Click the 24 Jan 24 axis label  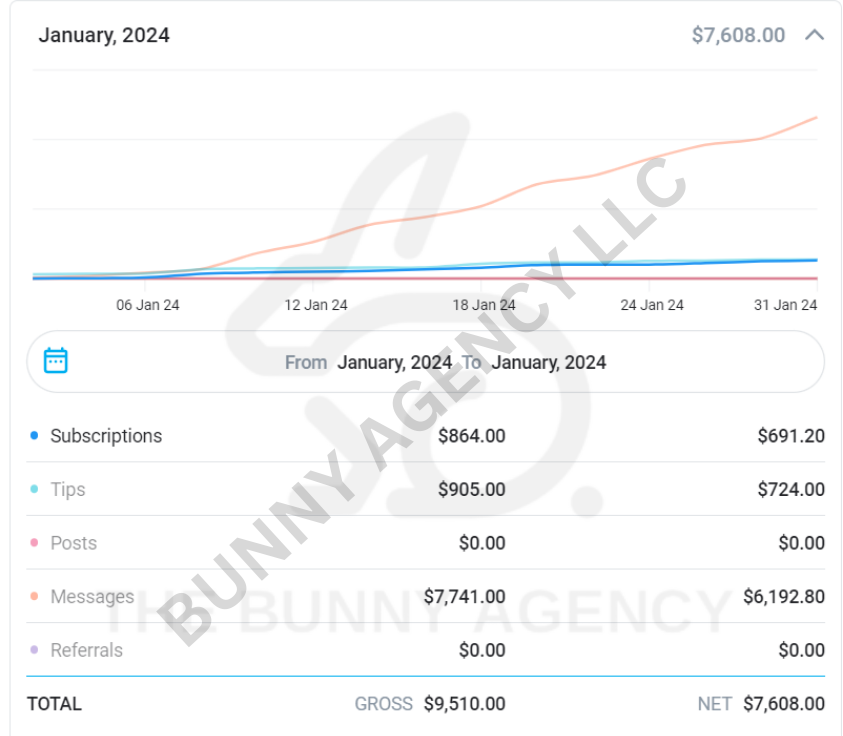652,305
